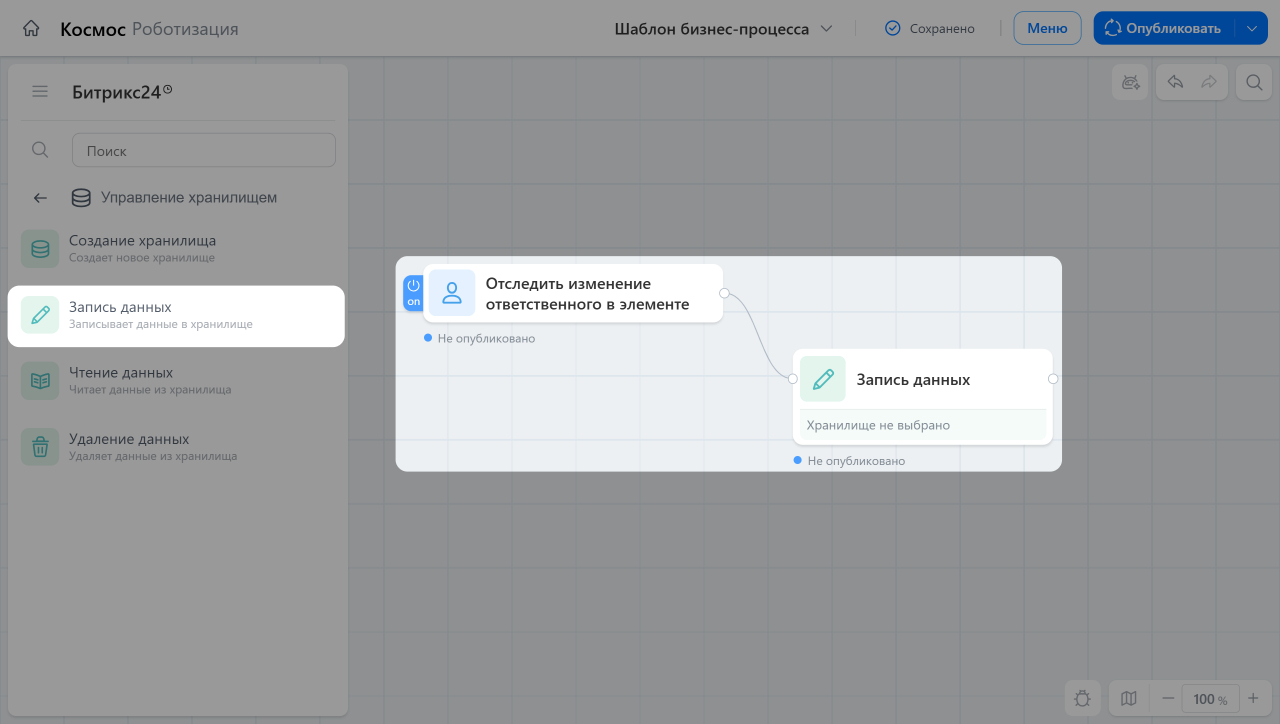Open the debug bug icon
Image resolution: width=1280 pixels, height=724 pixels.
pos(1083,698)
